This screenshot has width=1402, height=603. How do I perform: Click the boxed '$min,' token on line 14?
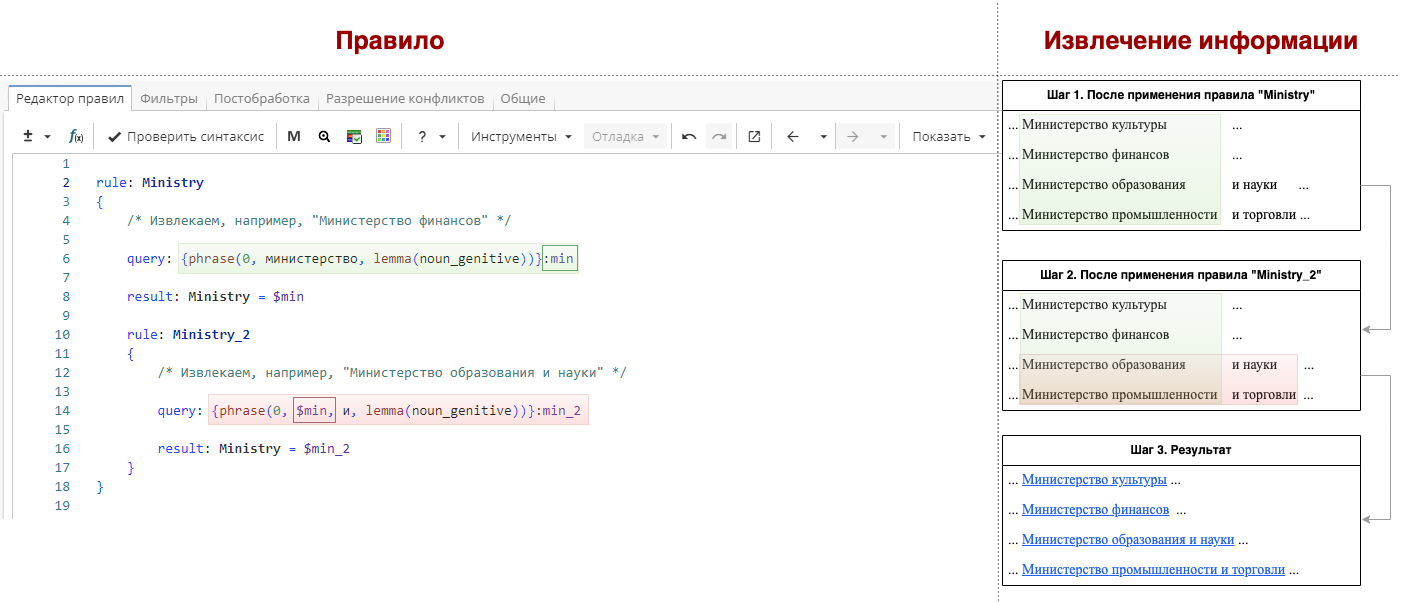tap(314, 411)
